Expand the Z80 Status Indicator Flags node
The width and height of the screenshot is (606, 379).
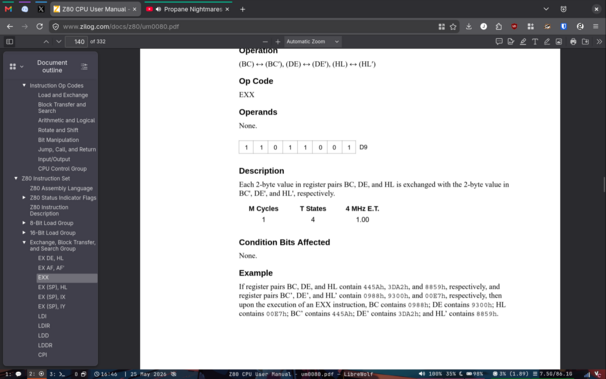[x=24, y=198]
